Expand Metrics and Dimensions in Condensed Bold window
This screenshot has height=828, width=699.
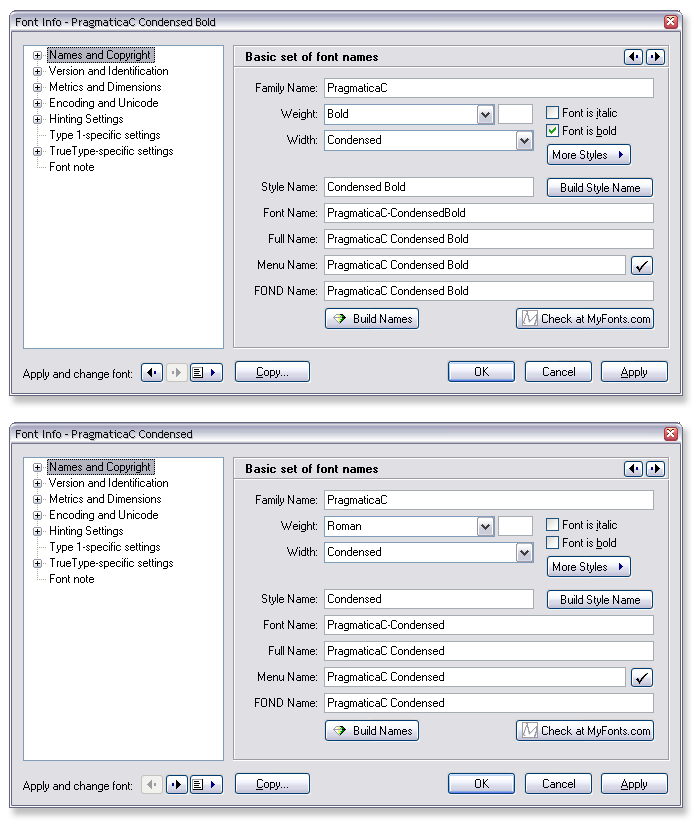(37, 87)
